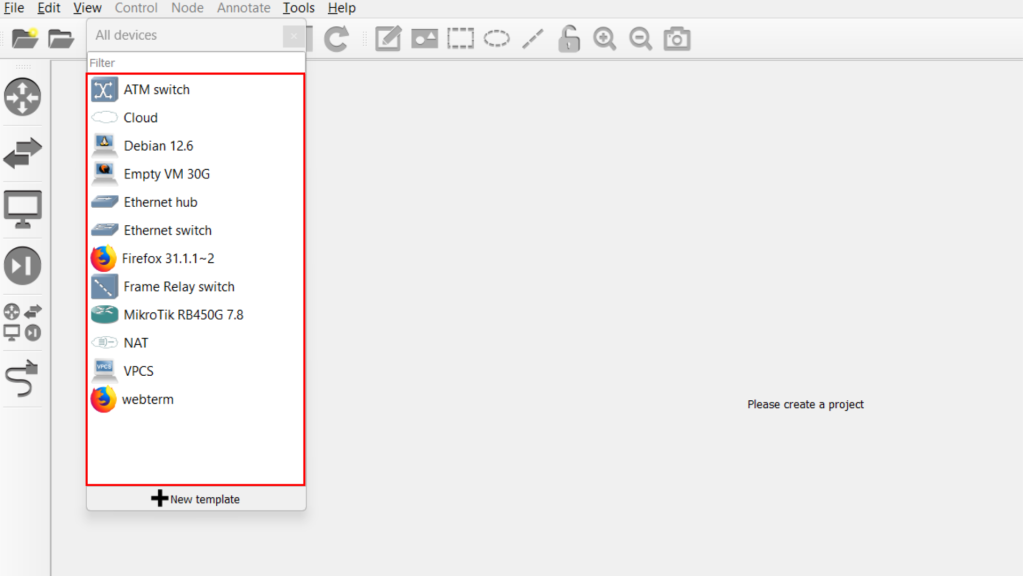Select the Draw a line tool

533,39
